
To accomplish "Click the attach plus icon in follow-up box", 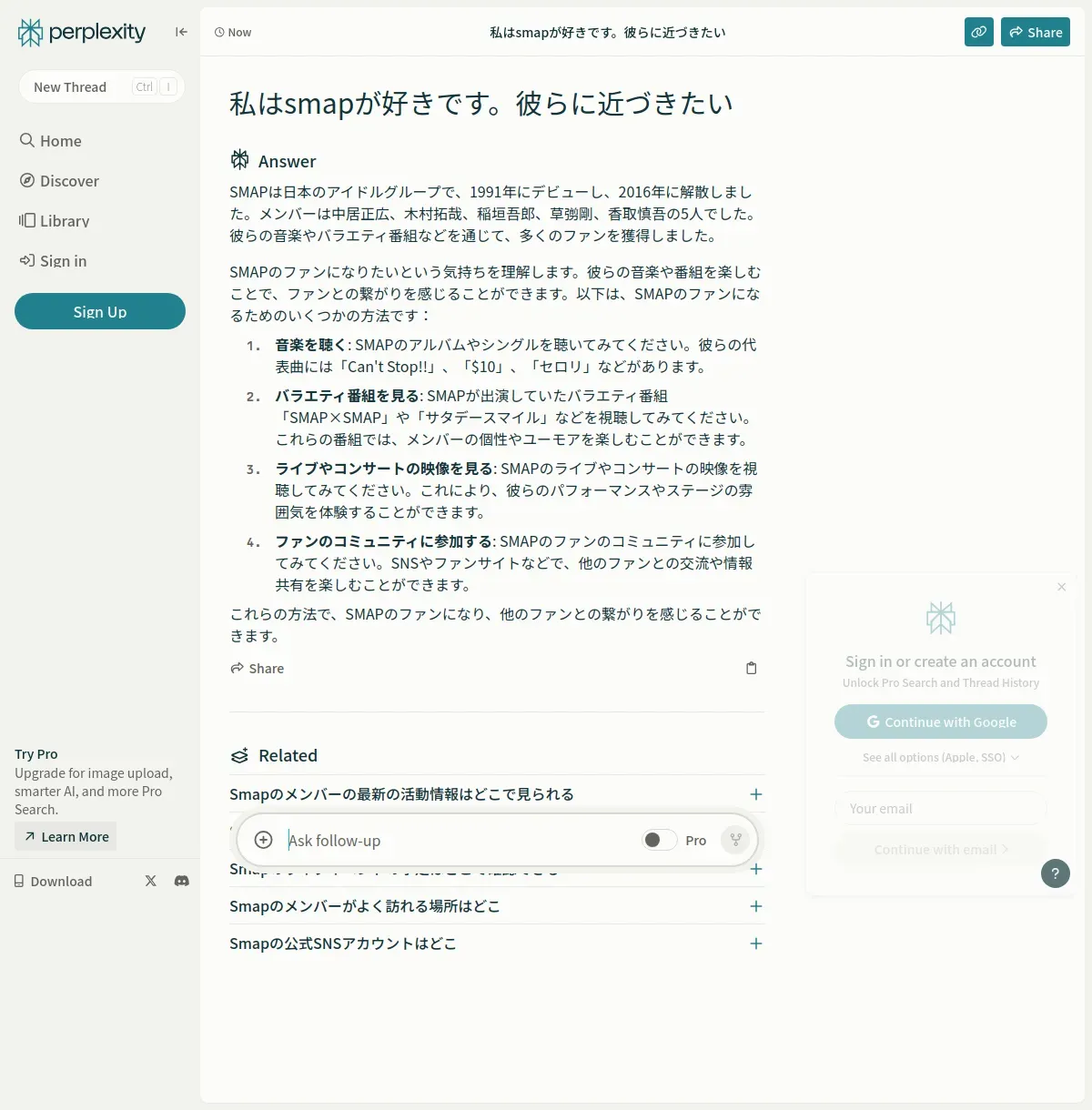I will click(x=263, y=840).
